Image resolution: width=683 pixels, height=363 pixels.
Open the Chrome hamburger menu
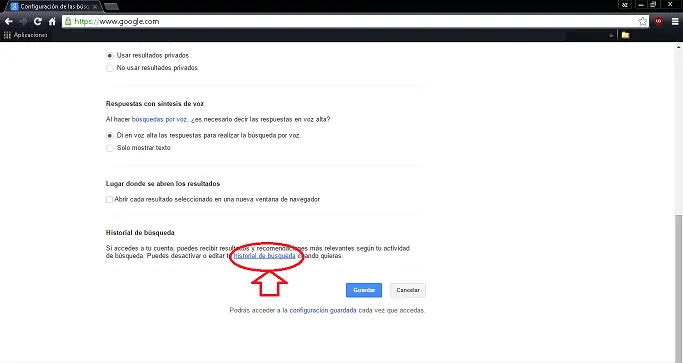(x=675, y=21)
